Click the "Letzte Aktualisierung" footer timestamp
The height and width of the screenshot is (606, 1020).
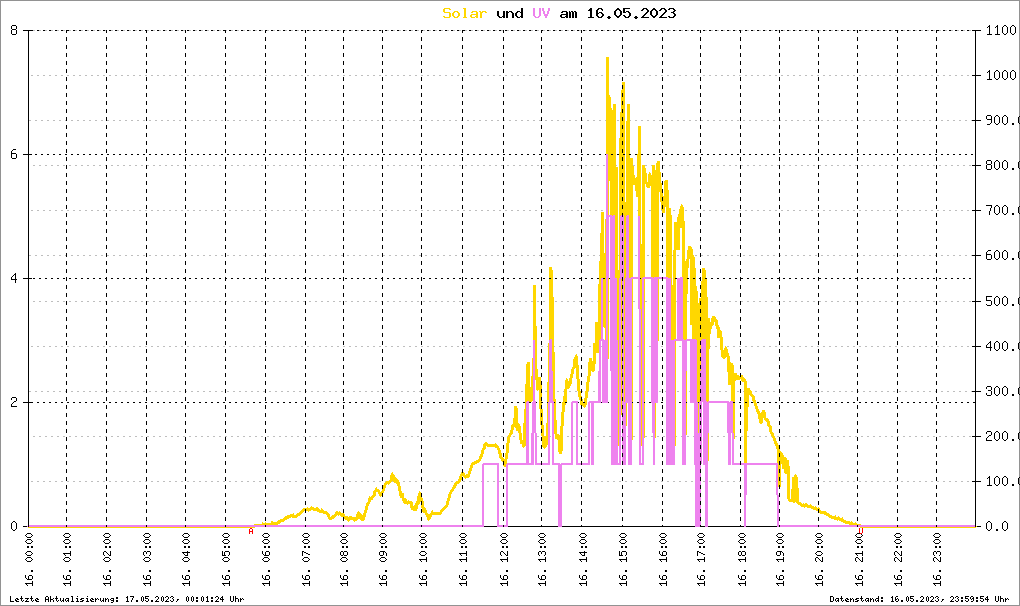(x=127, y=599)
